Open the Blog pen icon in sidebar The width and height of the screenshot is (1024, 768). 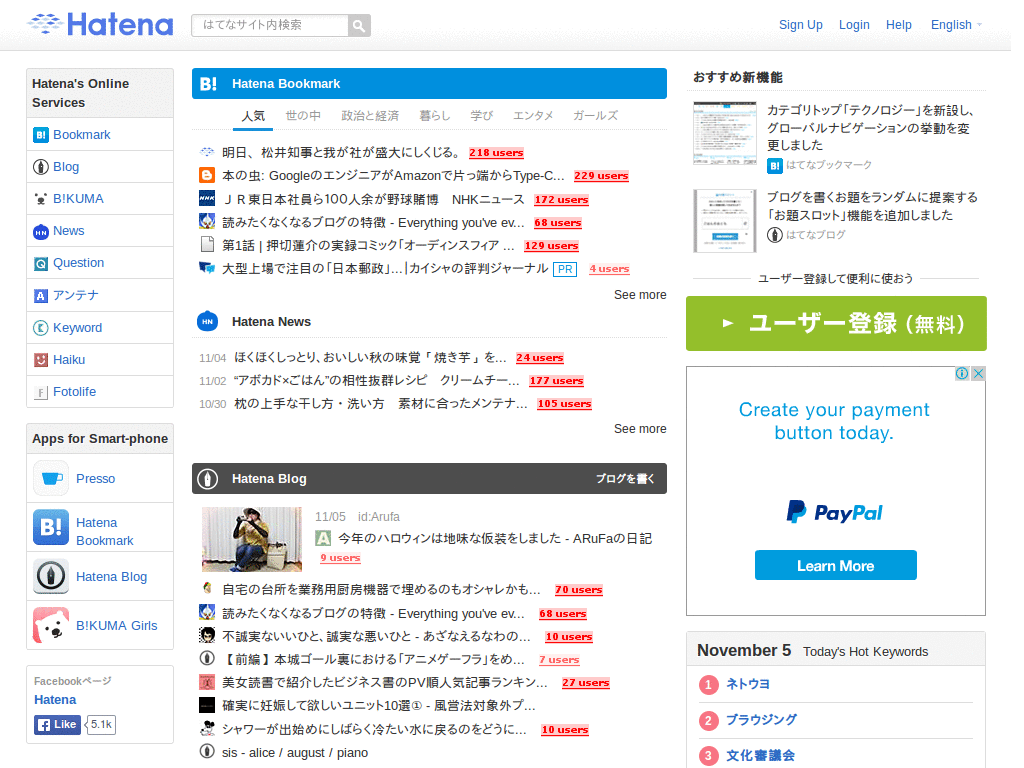(x=40, y=167)
